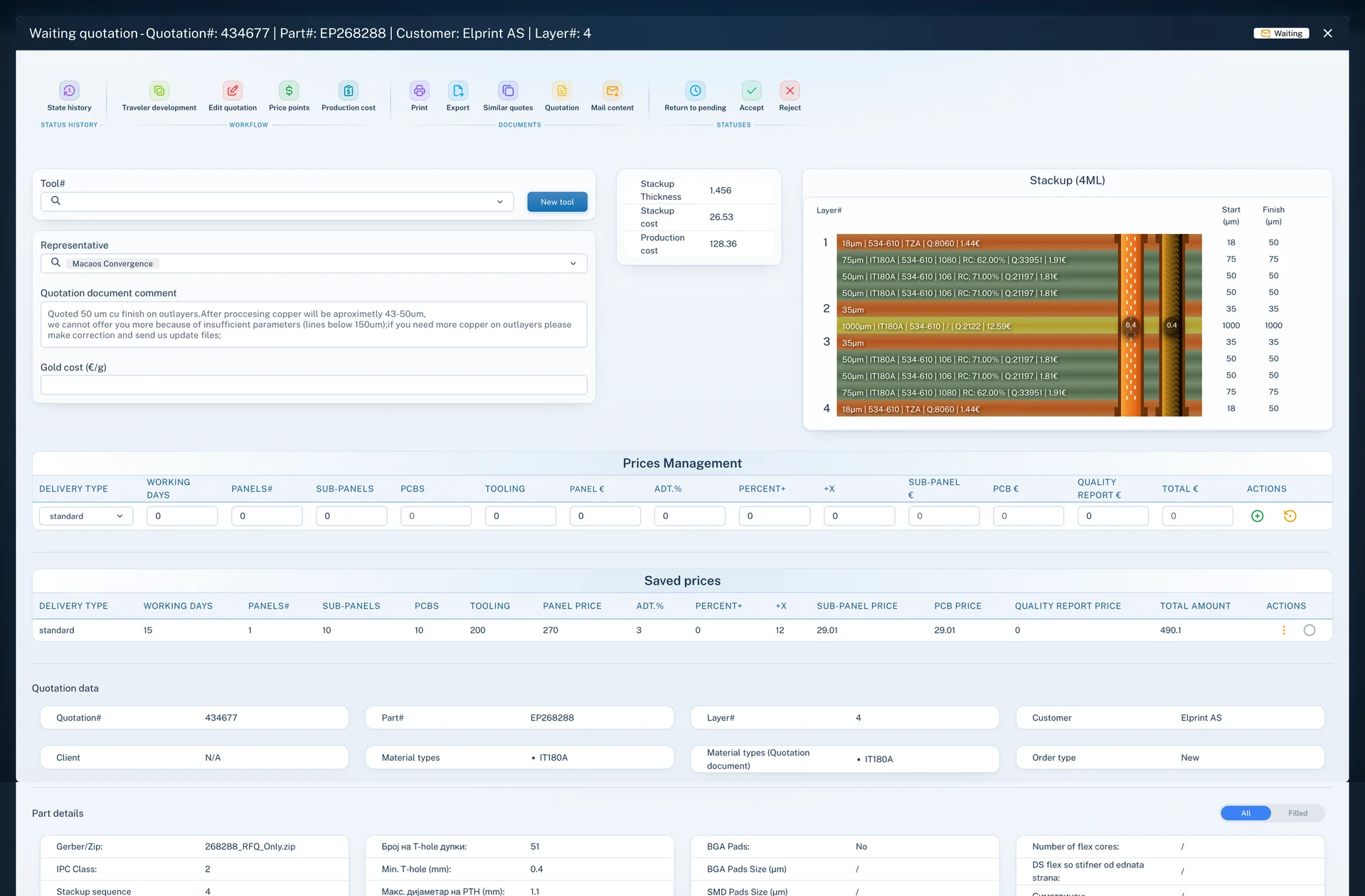Open Price points tool
This screenshot has height=896, width=1365.
(289, 91)
